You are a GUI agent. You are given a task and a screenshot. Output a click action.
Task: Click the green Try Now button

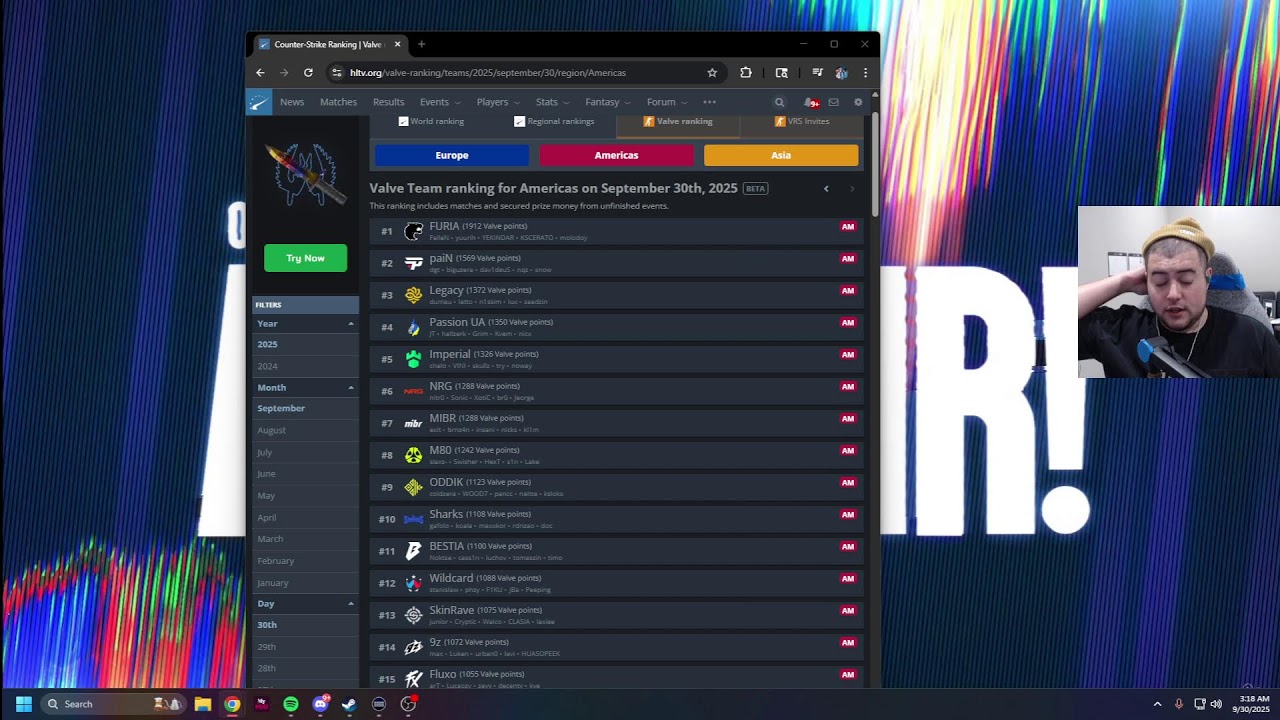pyautogui.click(x=305, y=258)
